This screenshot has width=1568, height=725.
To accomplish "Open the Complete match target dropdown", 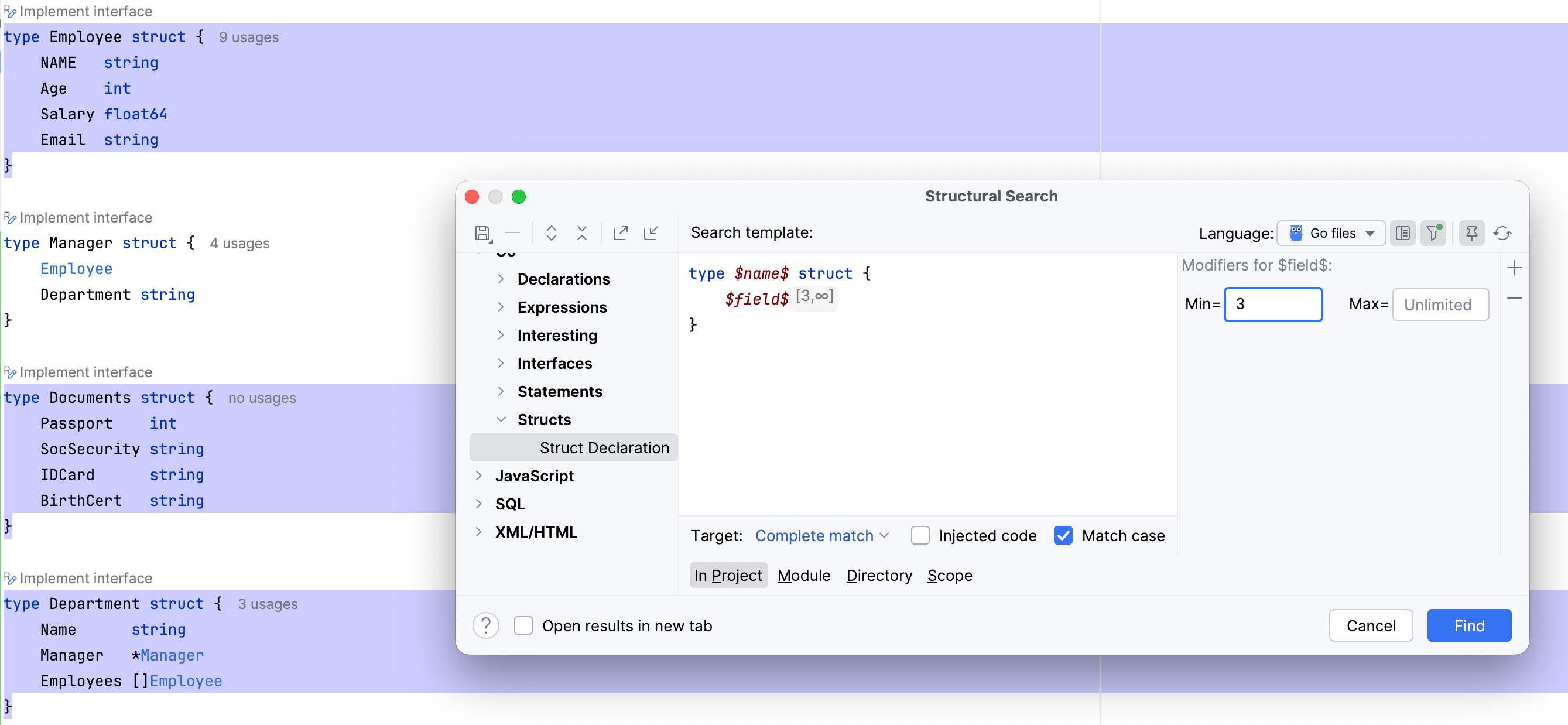I will pos(821,536).
